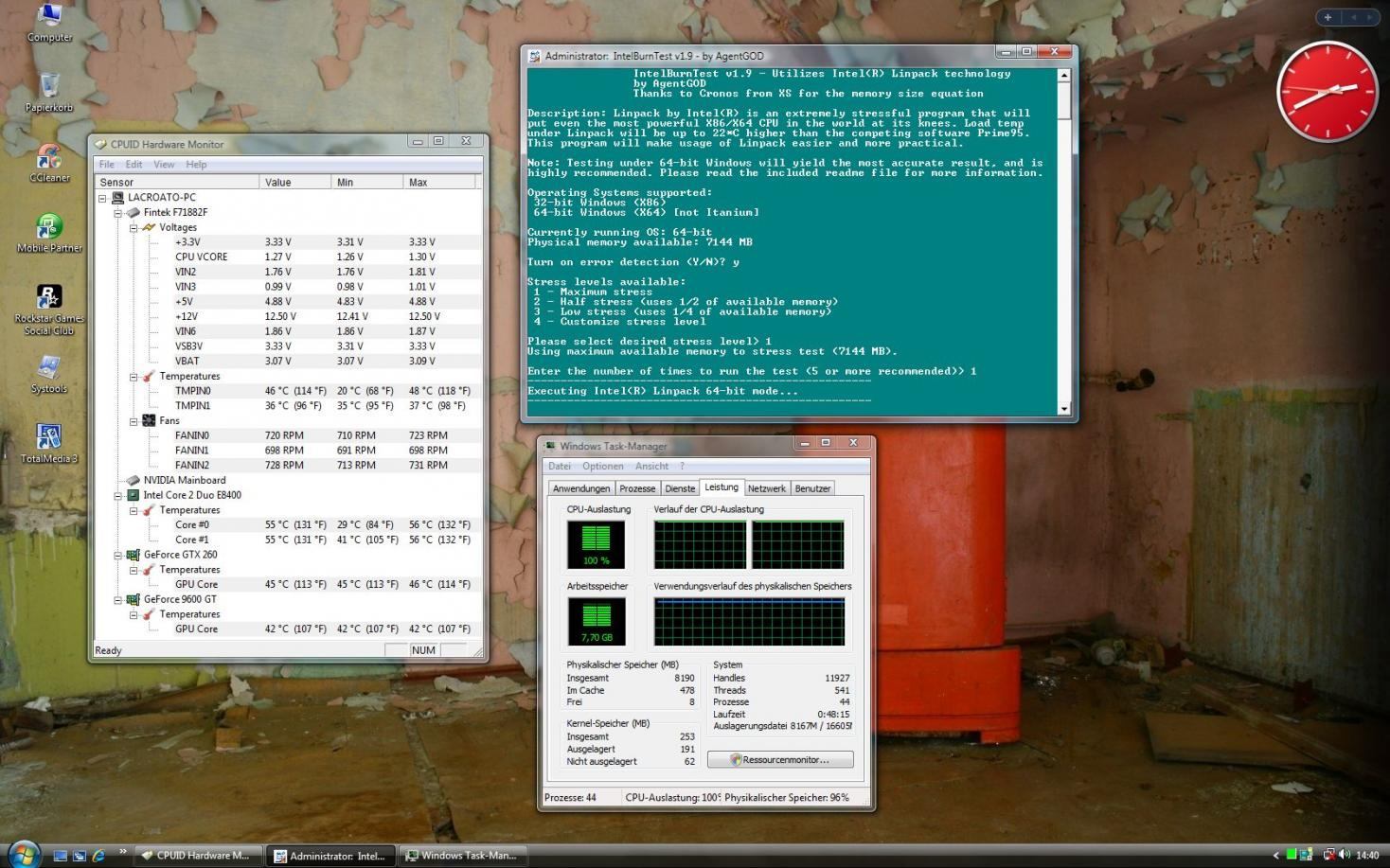Select the +12V voltage row

click(288, 316)
